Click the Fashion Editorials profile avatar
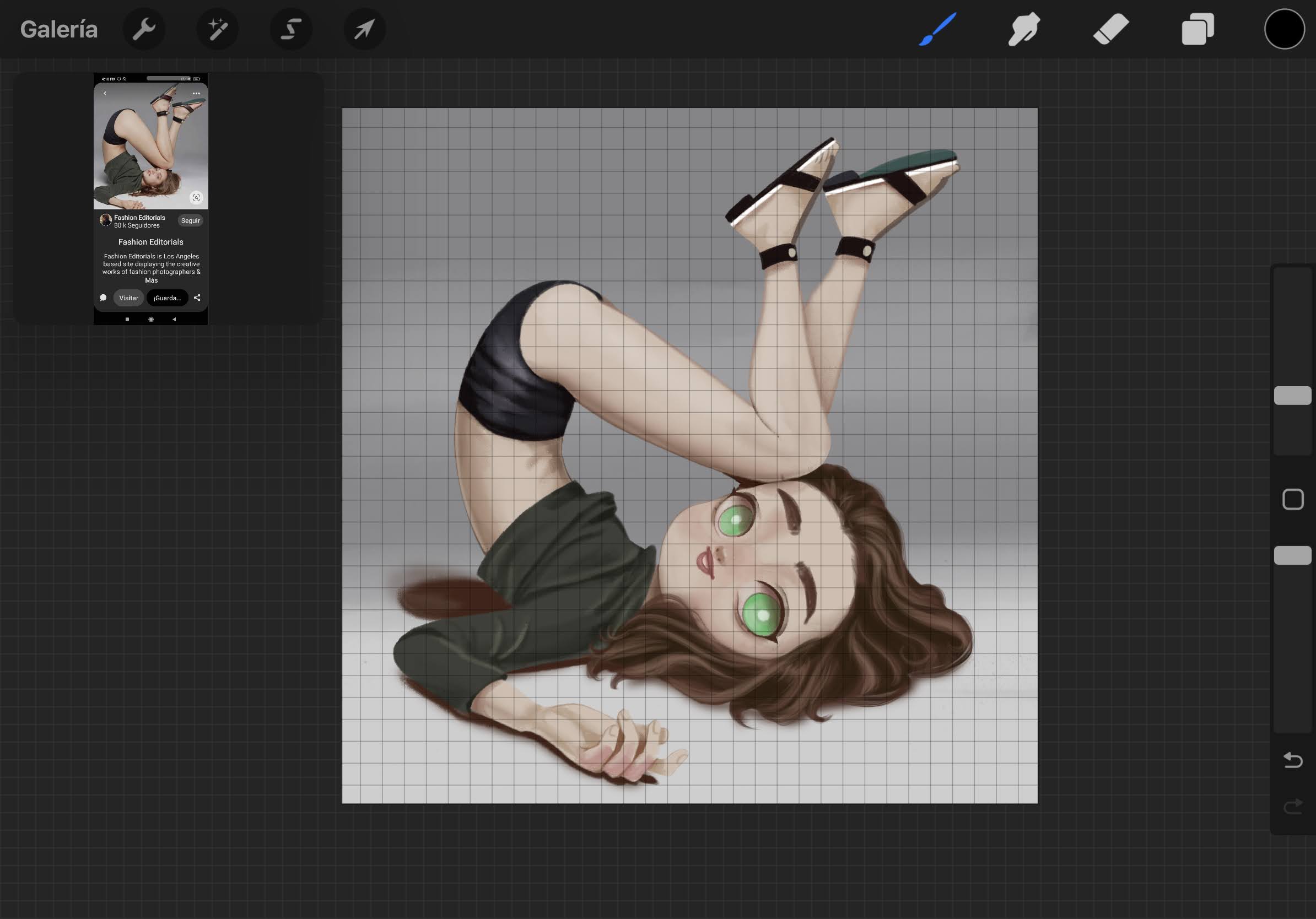Image resolution: width=1316 pixels, height=919 pixels. [105, 220]
